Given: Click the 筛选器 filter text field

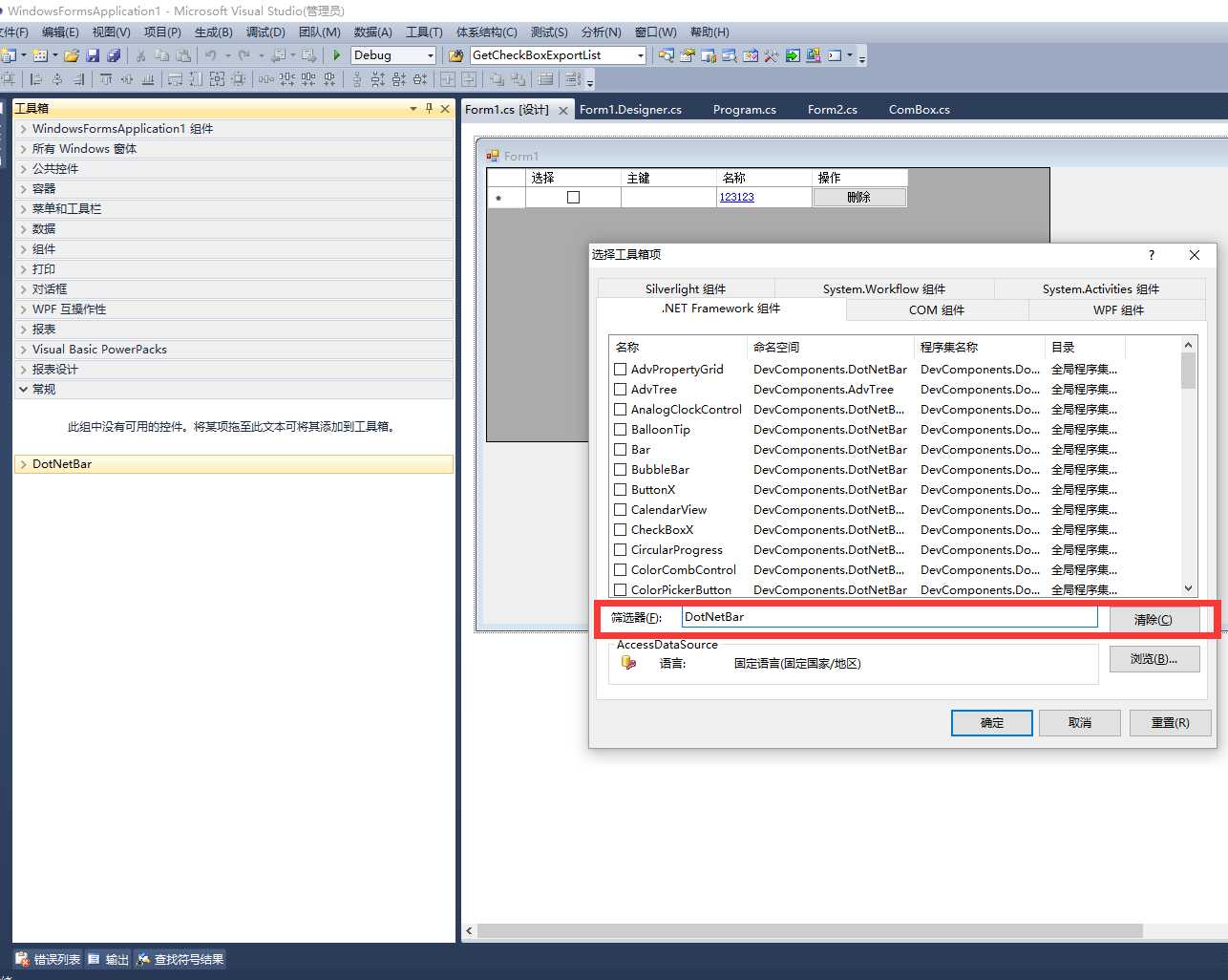Looking at the screenshot, I should (889, 617).
